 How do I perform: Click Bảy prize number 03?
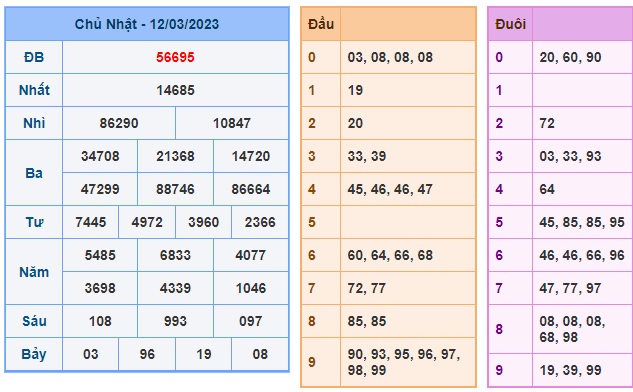[91, 354]
